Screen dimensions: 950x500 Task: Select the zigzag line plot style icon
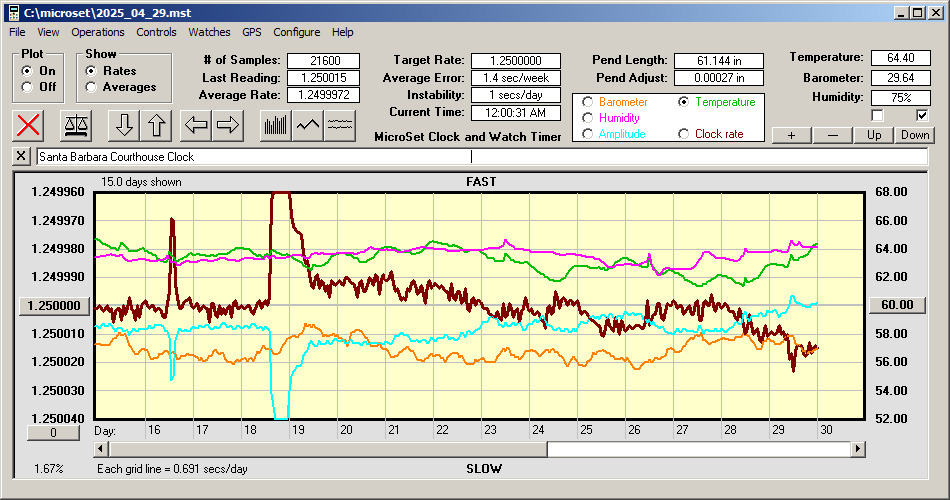tap(308, 125)
